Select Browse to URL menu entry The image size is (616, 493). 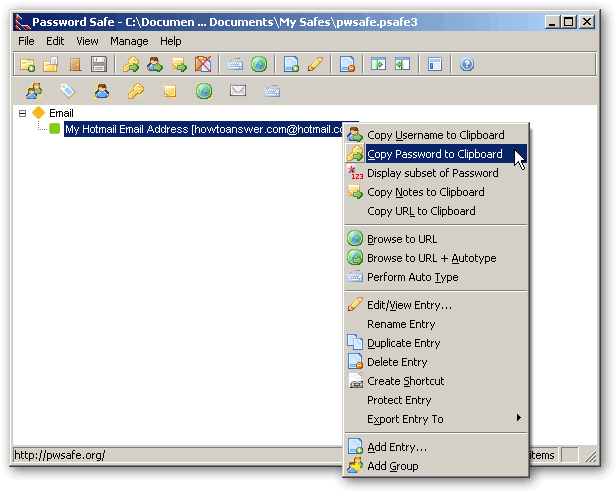click(x=436, y=239)
